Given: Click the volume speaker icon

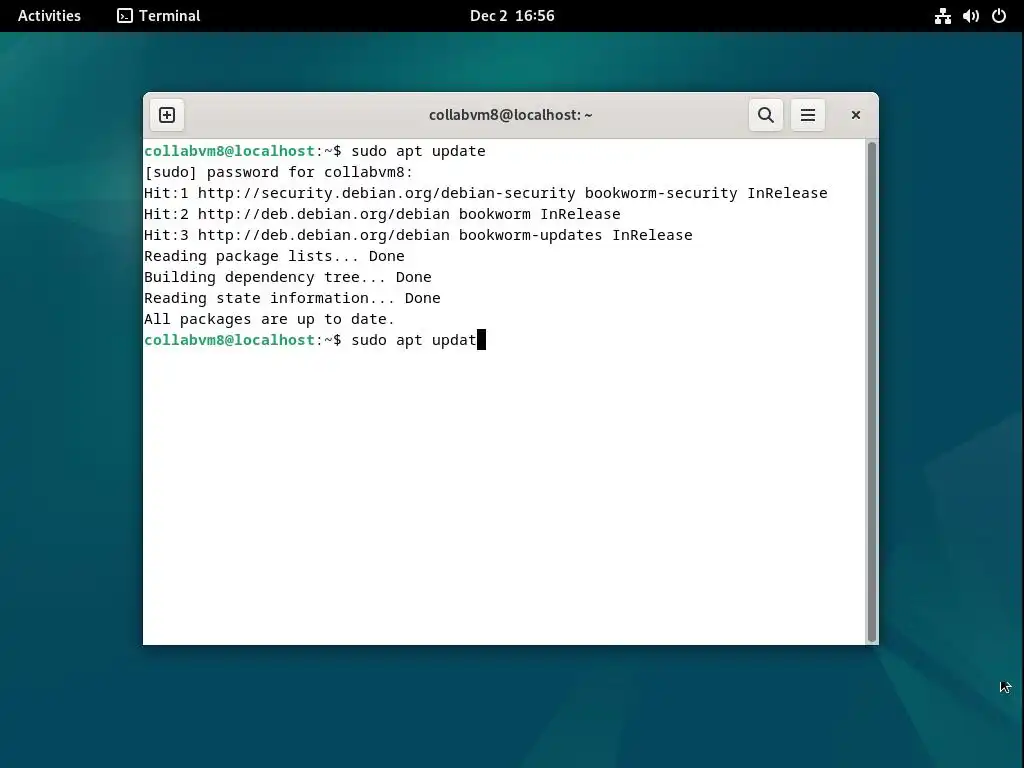Looking at the screenshot, I should pos(970,16).
